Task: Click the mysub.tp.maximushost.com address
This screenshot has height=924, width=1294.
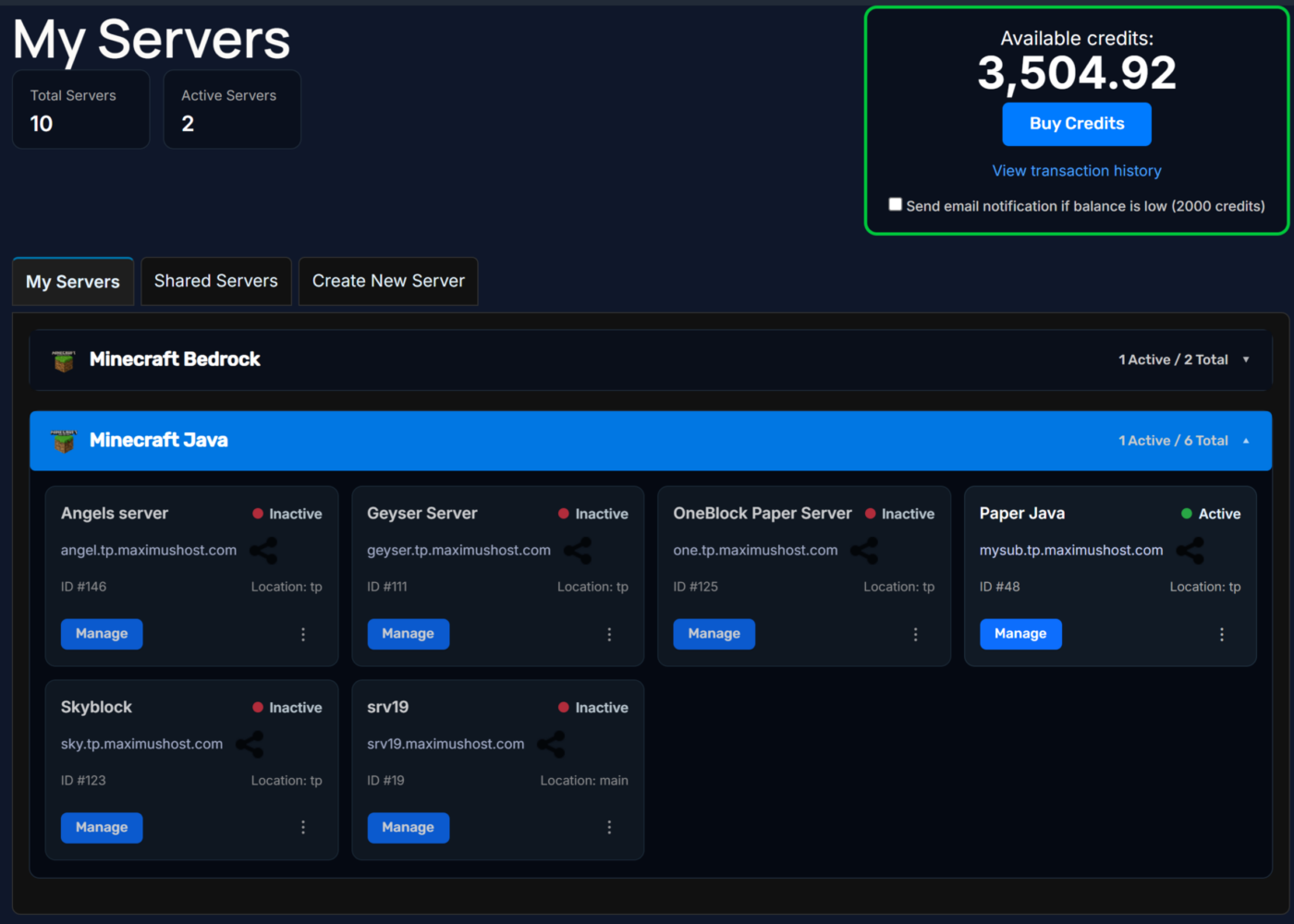Action: click(1071, 551)
